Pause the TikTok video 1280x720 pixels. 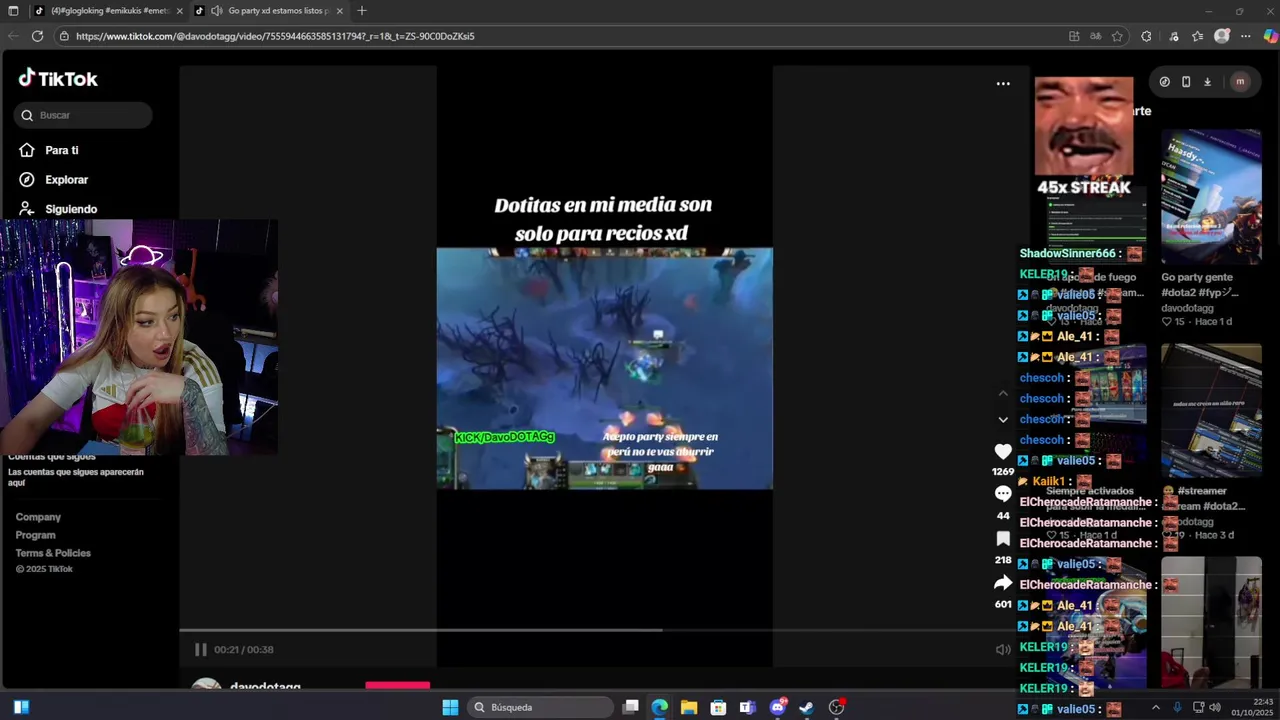[x=201, y=649]
